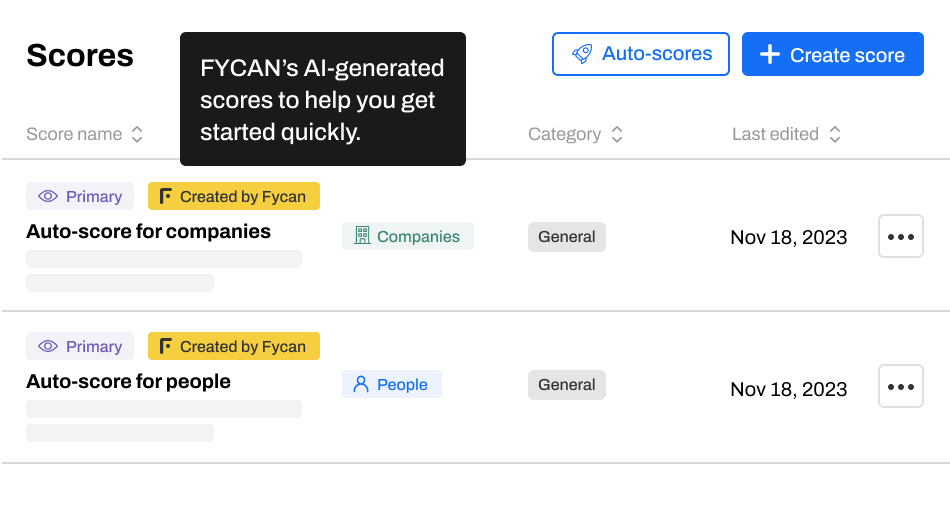Click the eye icon on companies Primary badge

(48, 196)
